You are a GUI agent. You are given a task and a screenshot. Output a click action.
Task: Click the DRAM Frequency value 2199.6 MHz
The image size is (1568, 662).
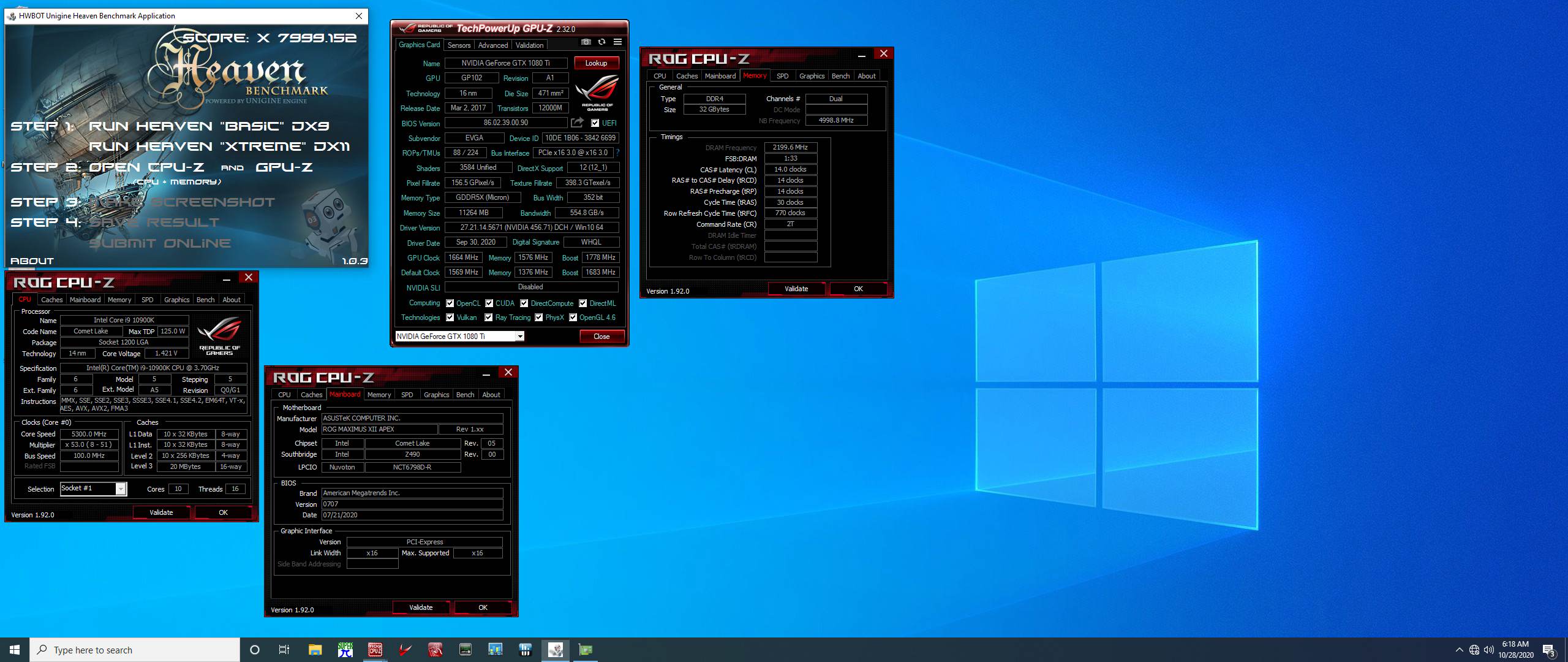point(790,147)
